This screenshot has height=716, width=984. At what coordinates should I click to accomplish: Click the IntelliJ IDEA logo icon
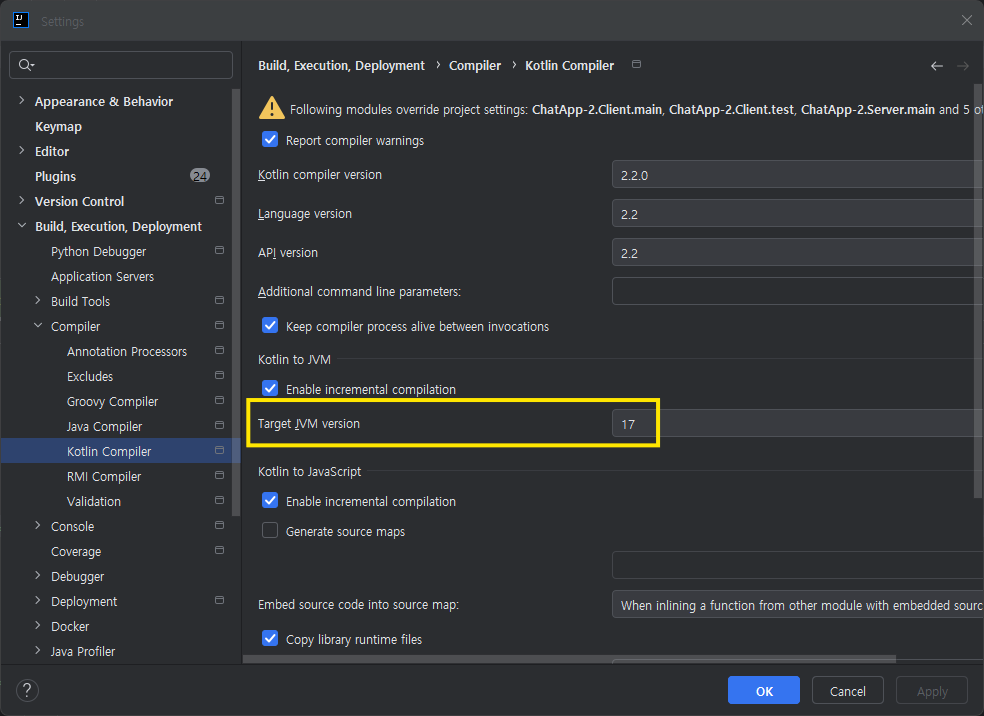pyautogui.click(x=21, y=20)
